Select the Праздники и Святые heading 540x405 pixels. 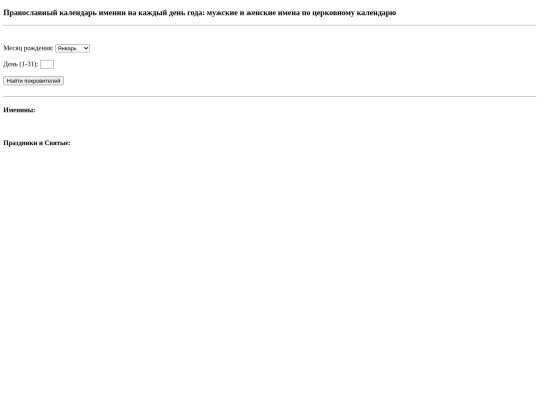pos(37,143)
